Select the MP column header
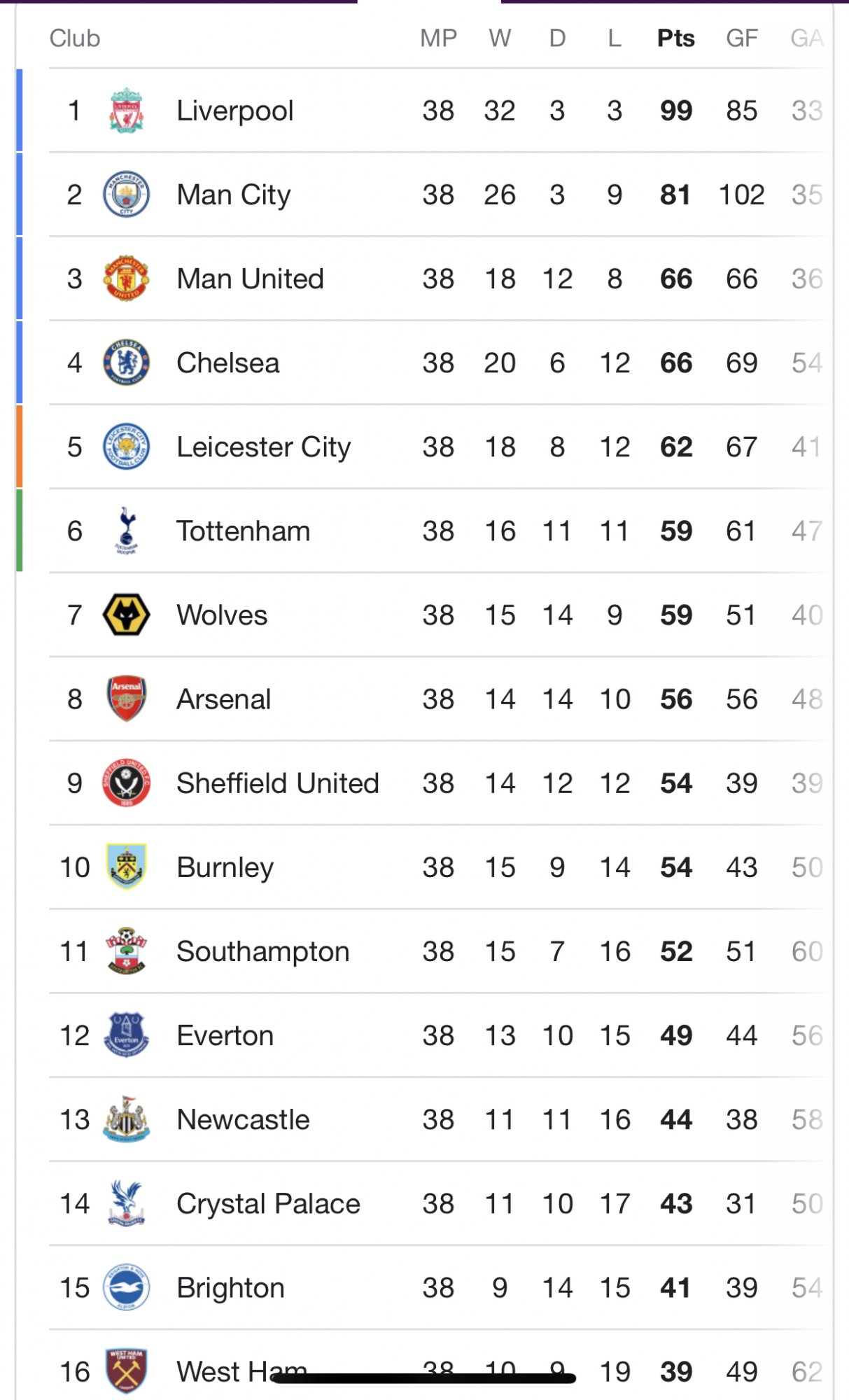849x1400 pixels. coord(438,38)
